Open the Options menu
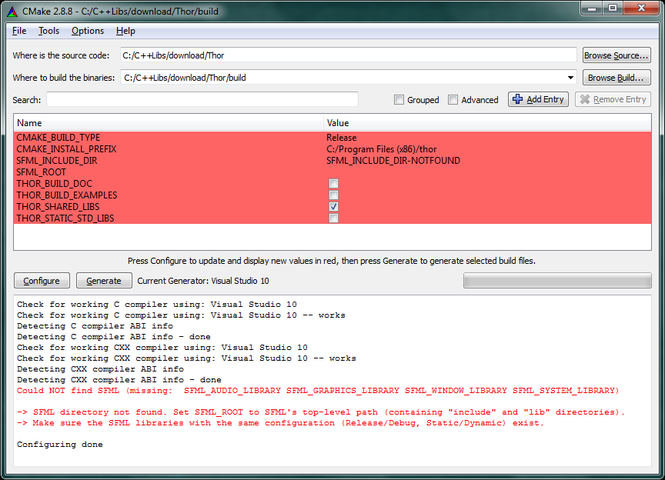The image size is (665, 480). (87, 31)
